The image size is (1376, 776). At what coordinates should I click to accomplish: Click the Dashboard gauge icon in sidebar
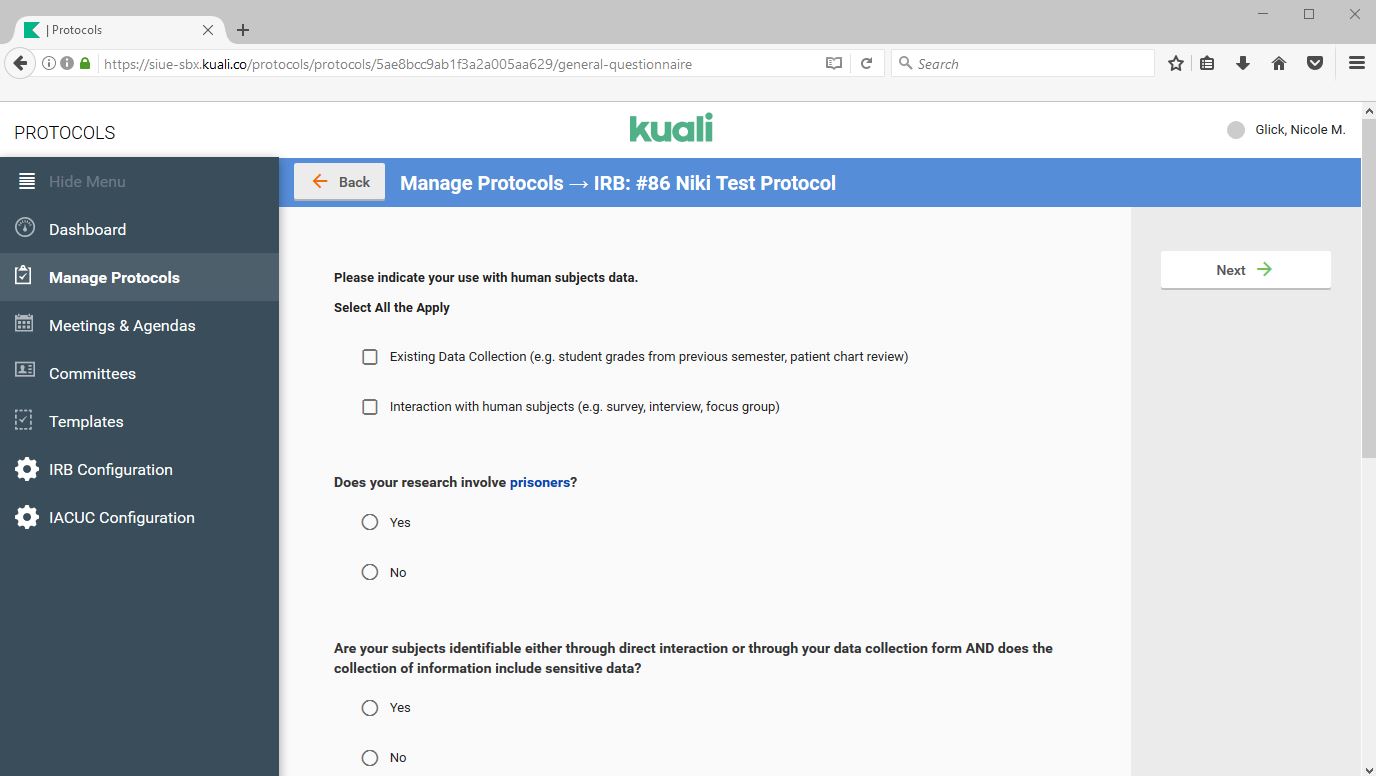click(x=26, y=229)
